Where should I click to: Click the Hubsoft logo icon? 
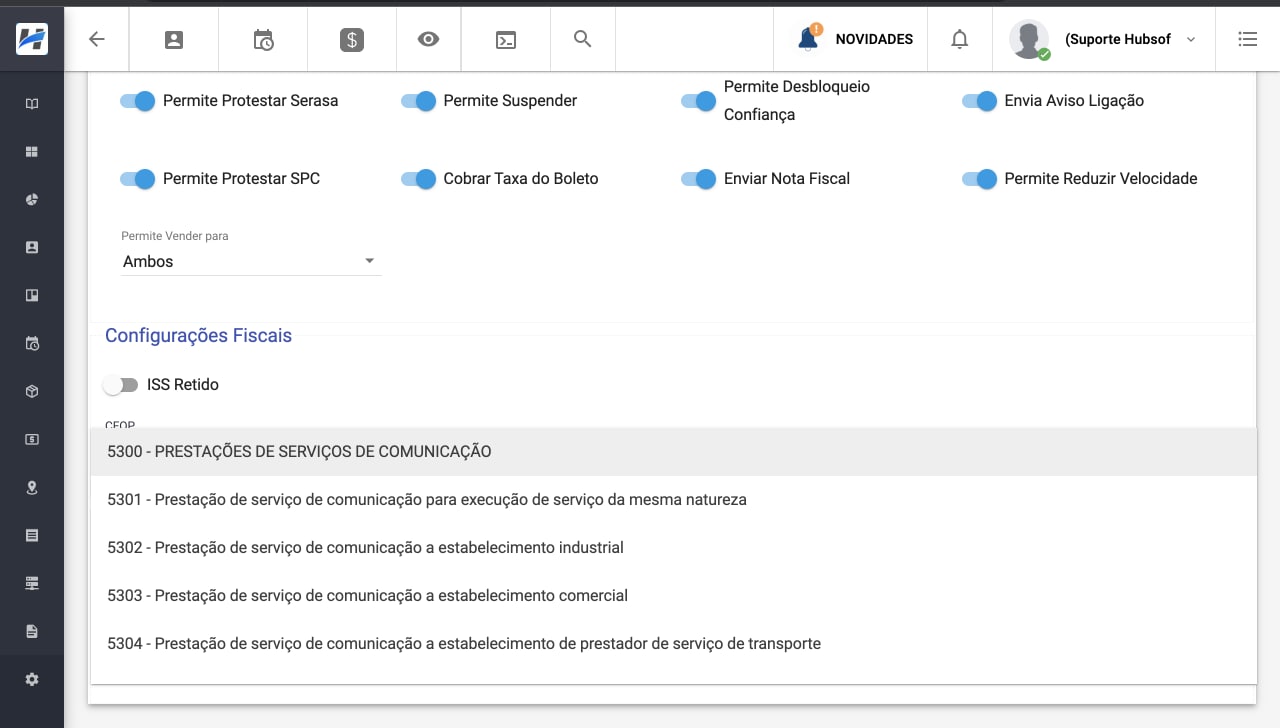[x=32, y=39]
